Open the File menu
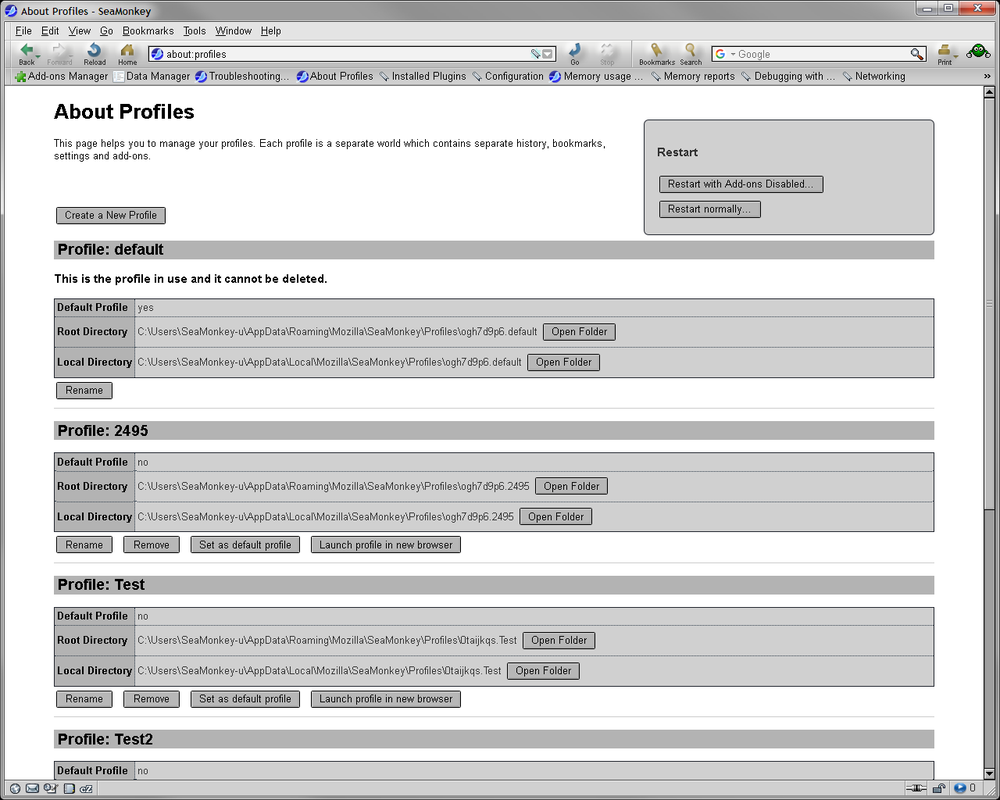 (x=23, y=31)
